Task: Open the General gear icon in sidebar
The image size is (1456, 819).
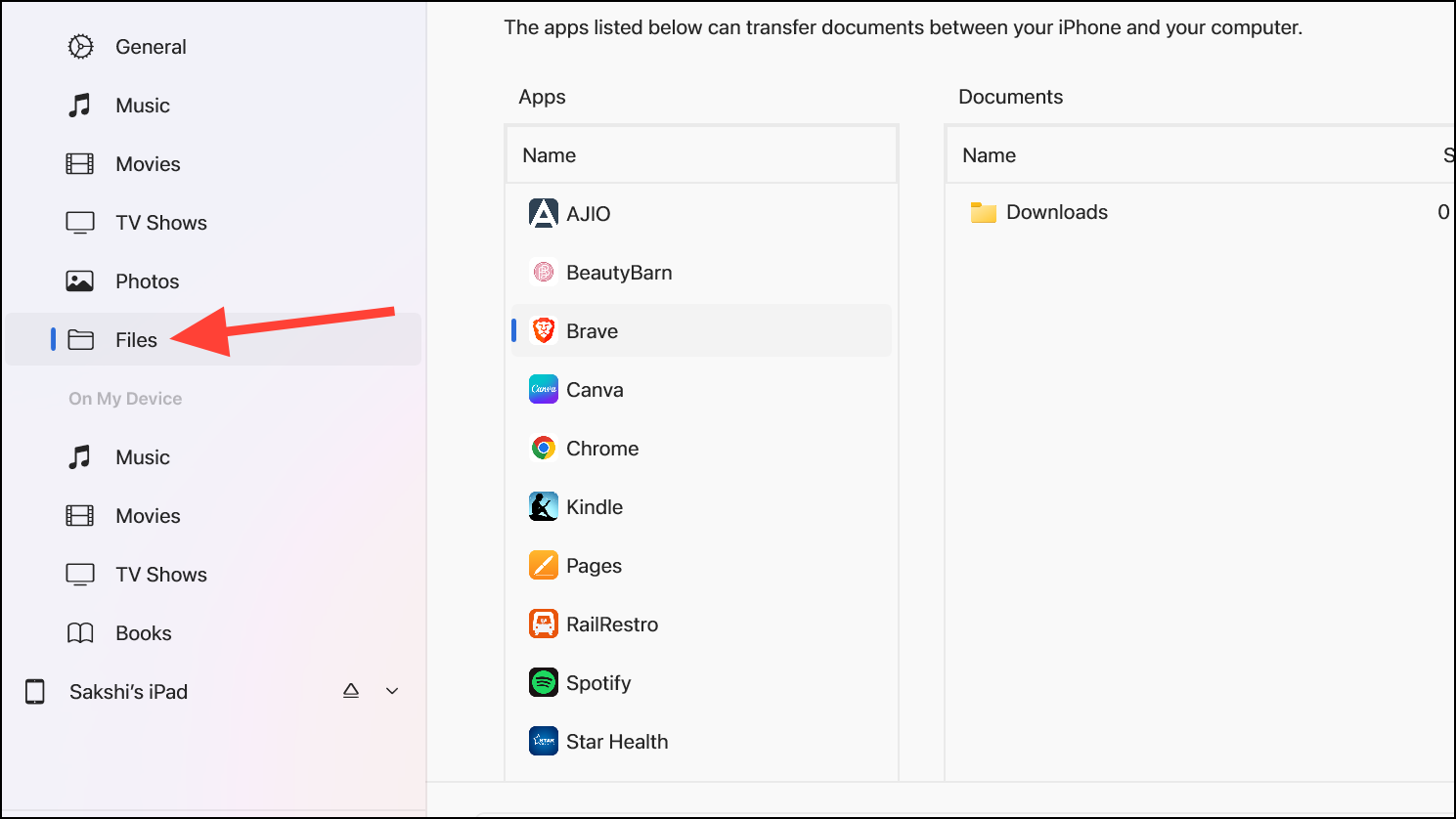Action: coord(80,46)
